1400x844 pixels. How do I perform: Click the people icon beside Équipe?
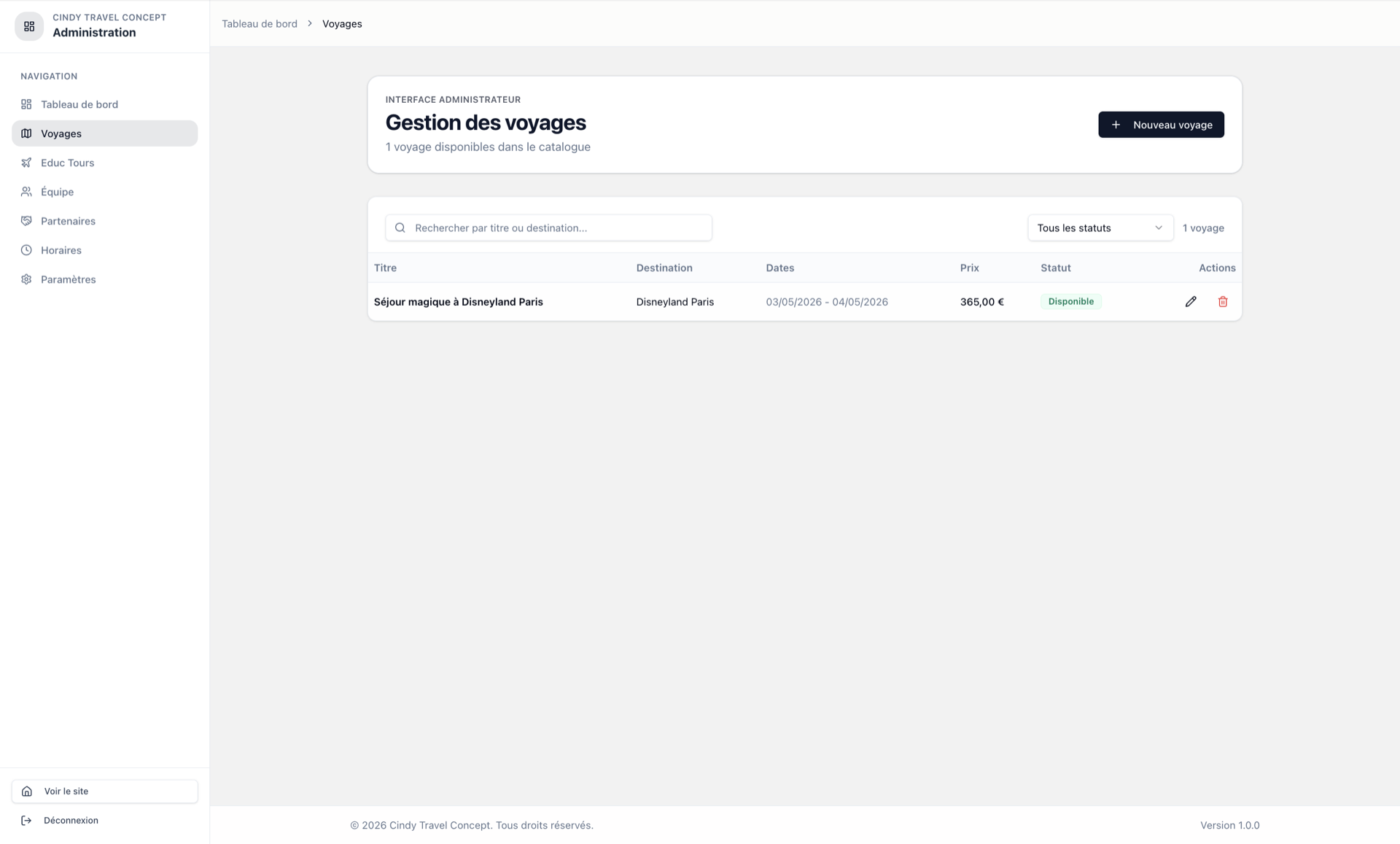pyautogui.click(x=26, y=192)
